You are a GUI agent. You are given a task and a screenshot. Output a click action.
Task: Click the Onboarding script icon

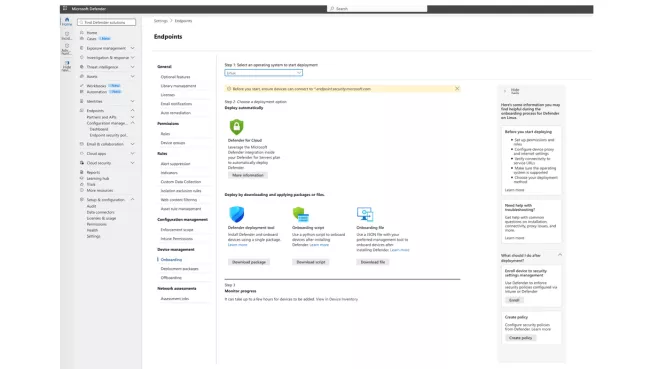[301, 214]
